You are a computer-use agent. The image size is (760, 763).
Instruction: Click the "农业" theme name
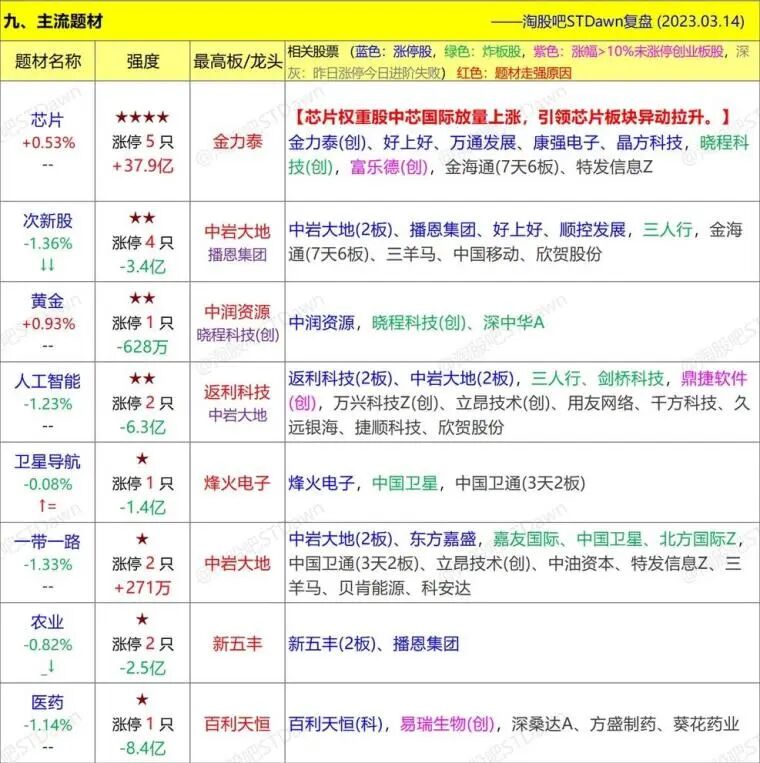click(47, 621)
